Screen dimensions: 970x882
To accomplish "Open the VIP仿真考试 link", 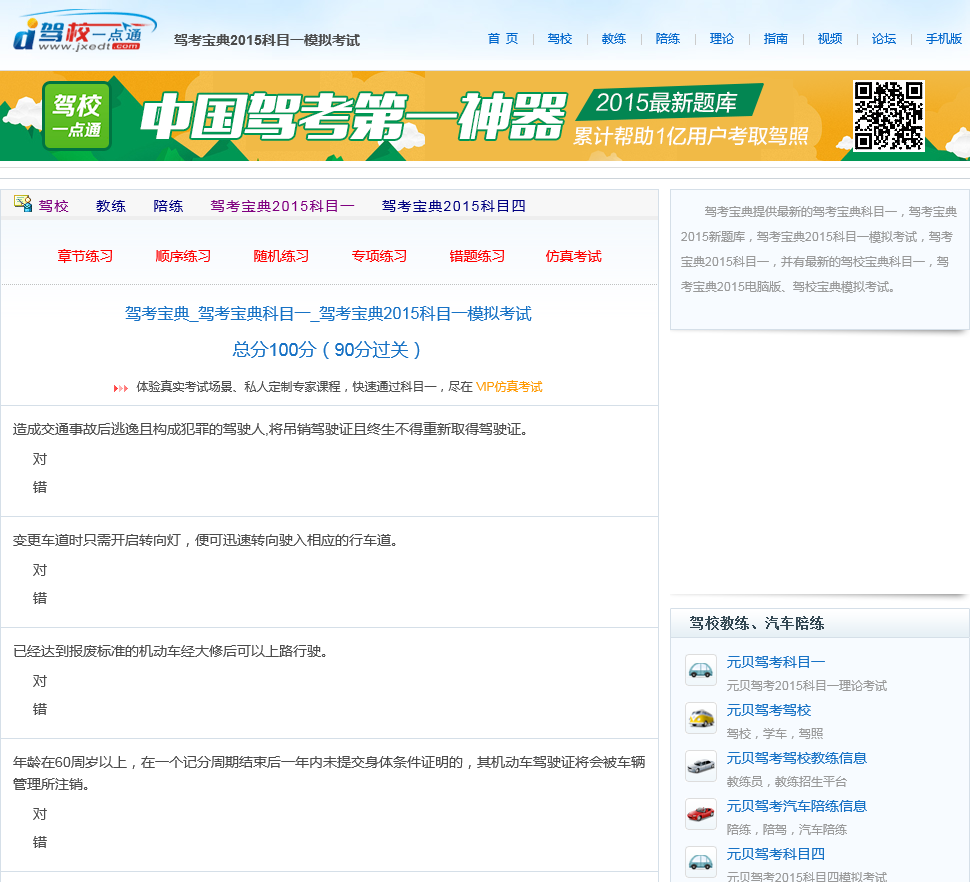I will pyautogui.click(x=509, y=387).
